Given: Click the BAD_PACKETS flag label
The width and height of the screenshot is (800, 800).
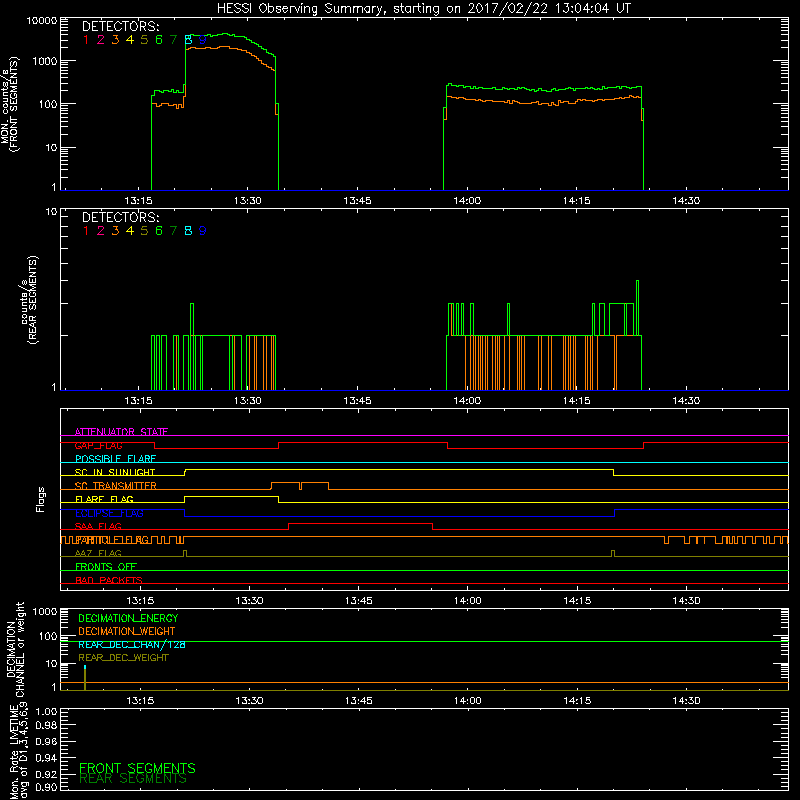Looking at the screenshot, I should point(109,580).
